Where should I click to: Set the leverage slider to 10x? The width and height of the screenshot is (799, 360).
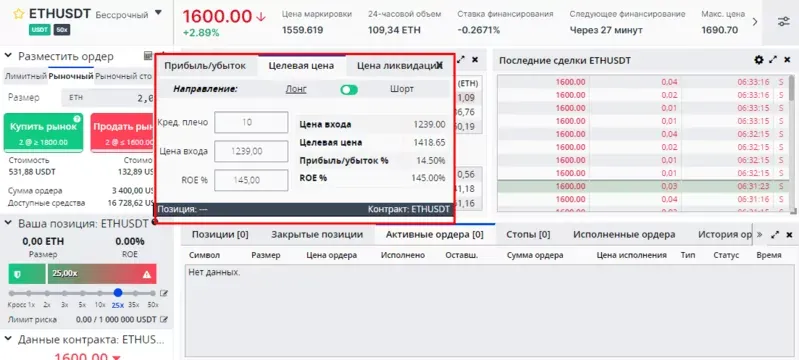100,293
